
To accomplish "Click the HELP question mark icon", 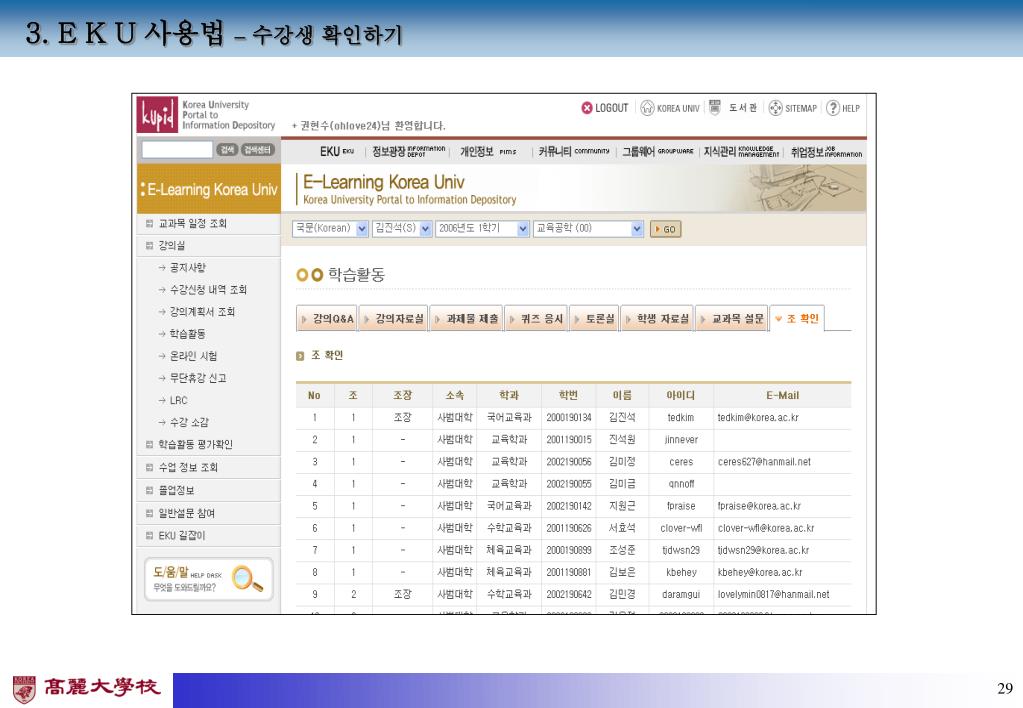I will pos(833,108).
